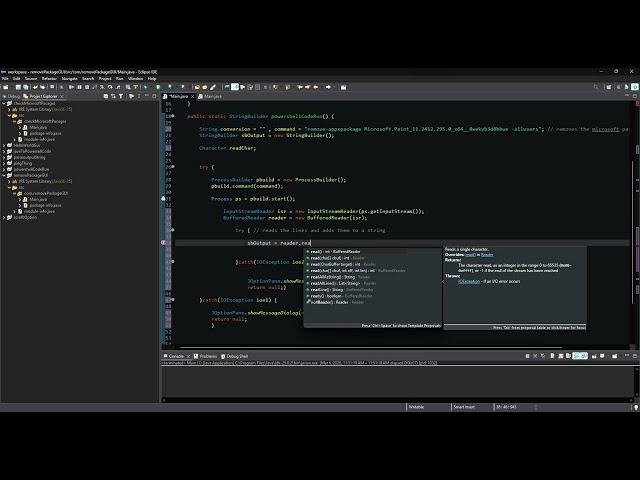640x480 pixels.
Task: Collapse com.removePackageGUI package node
Action: tap(14, 193)
